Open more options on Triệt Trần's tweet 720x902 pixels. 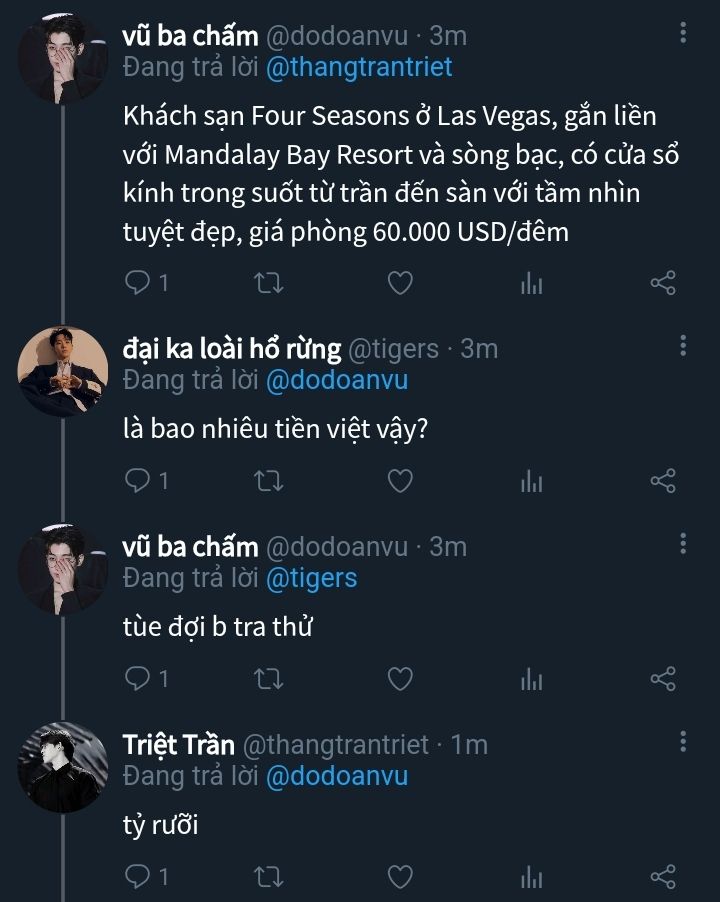[x=683, y=742]
